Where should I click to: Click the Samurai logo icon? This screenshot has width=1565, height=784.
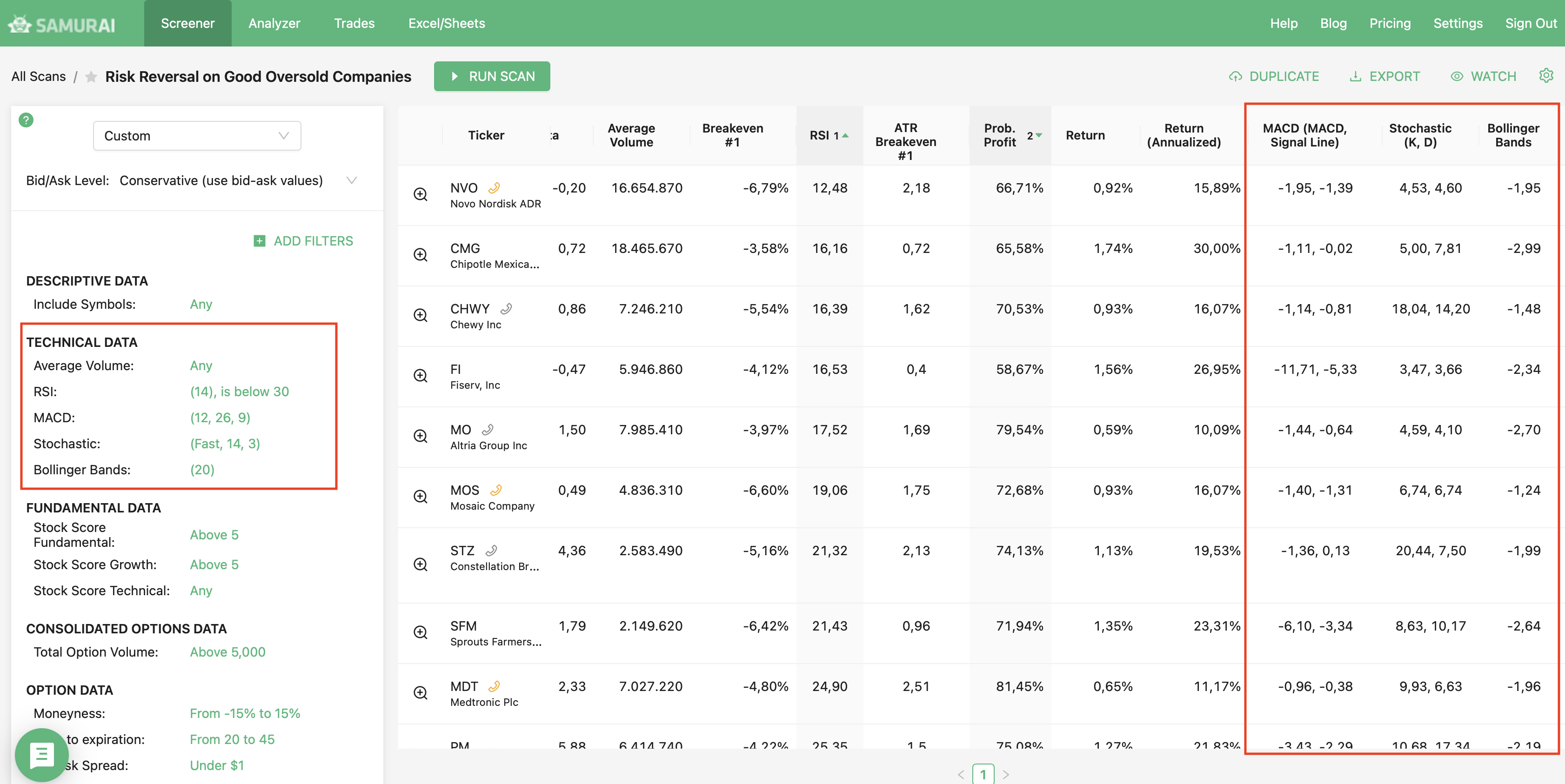(x=20, y=24)
